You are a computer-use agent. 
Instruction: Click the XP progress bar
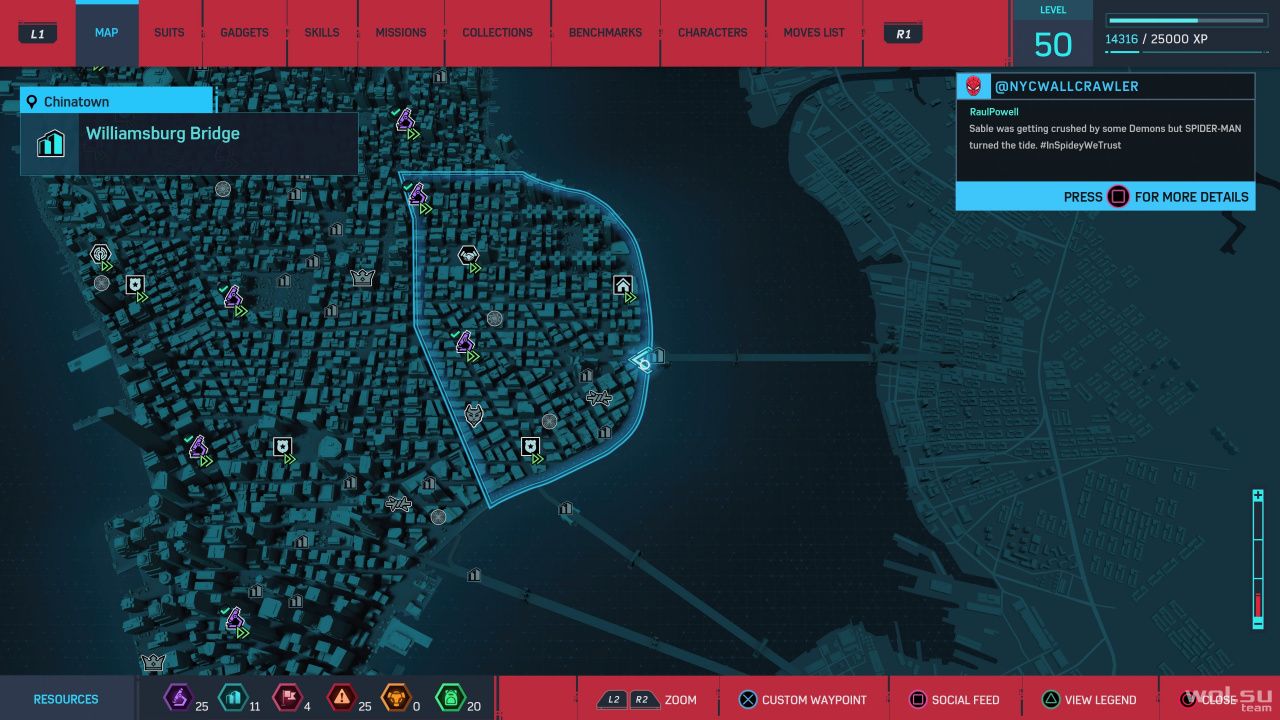click(1185, 20)
